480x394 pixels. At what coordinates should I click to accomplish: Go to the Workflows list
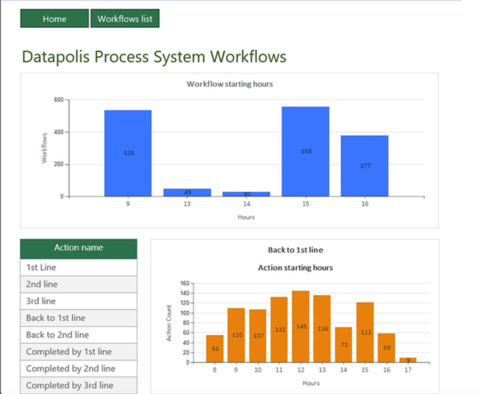point(125,19)
